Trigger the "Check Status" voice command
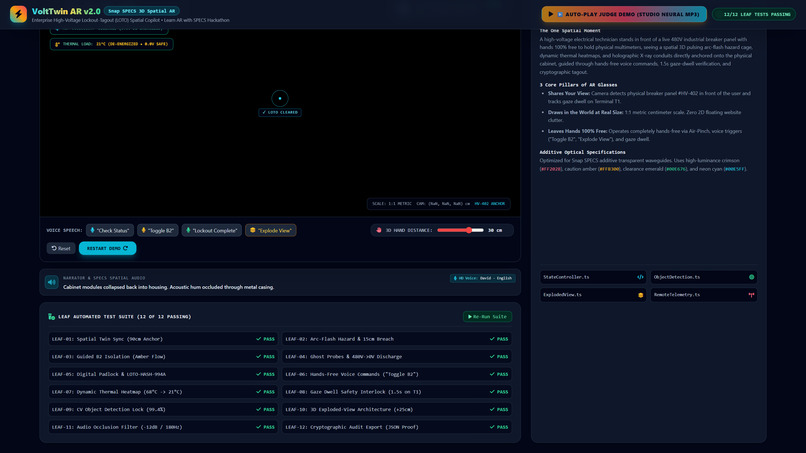This screenshot has height=453, width=806. click(110, 230)
